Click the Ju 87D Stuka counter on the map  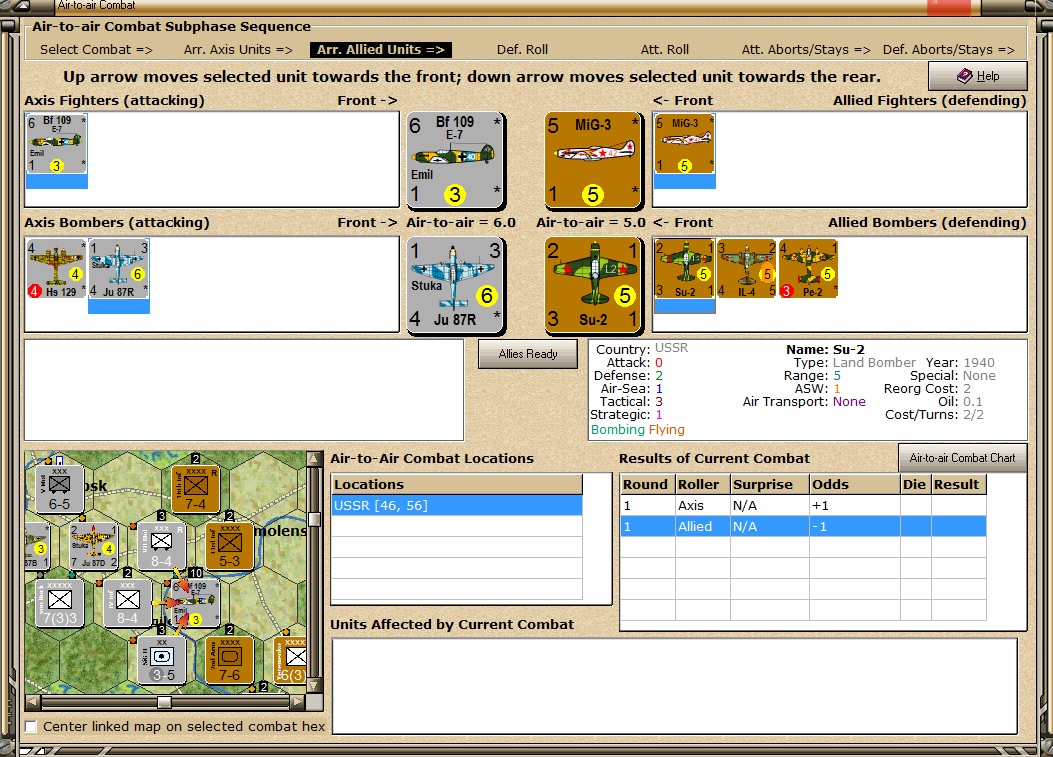coord(93,547)
